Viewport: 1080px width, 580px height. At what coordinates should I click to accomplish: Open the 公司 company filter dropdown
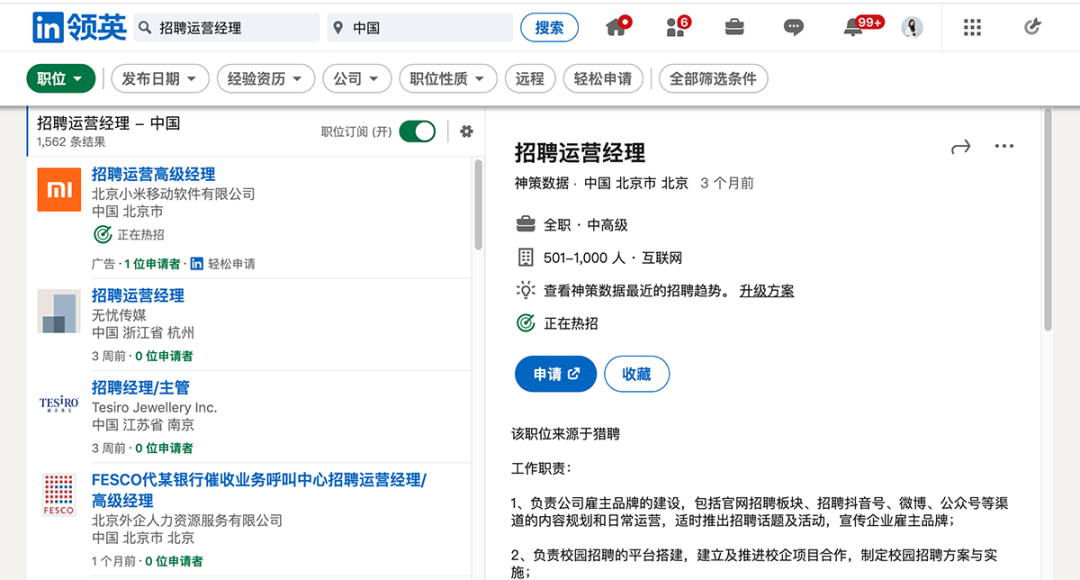pos(357,77)
